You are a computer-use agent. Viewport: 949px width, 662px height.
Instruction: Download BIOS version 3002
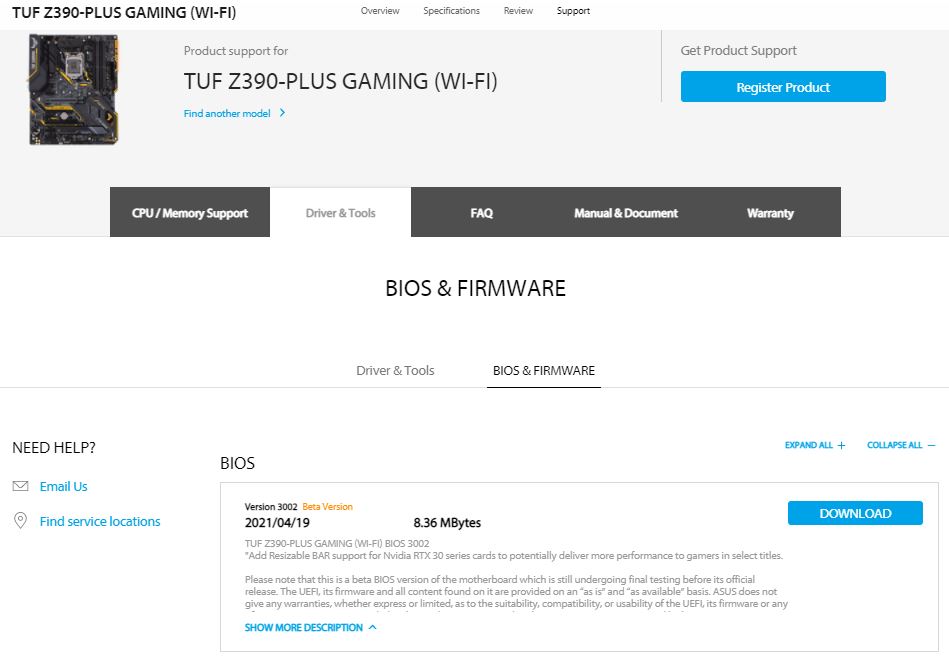pyautogui.click(x=855, y=513)
